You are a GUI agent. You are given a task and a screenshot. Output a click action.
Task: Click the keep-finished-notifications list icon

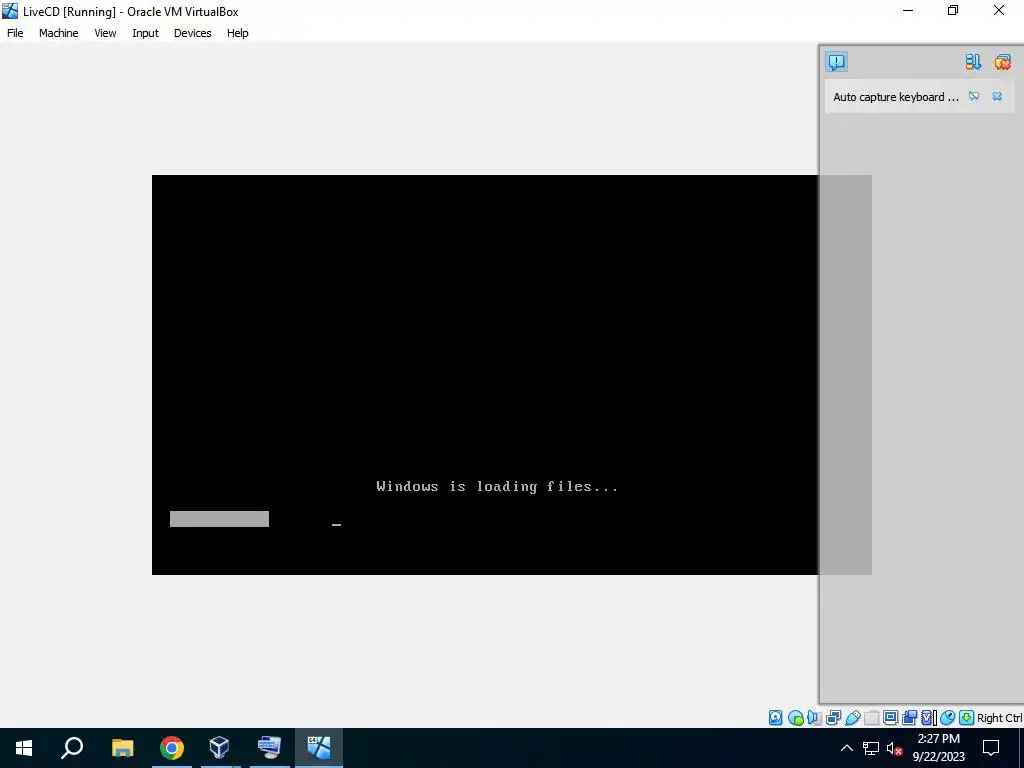point(973,61)
